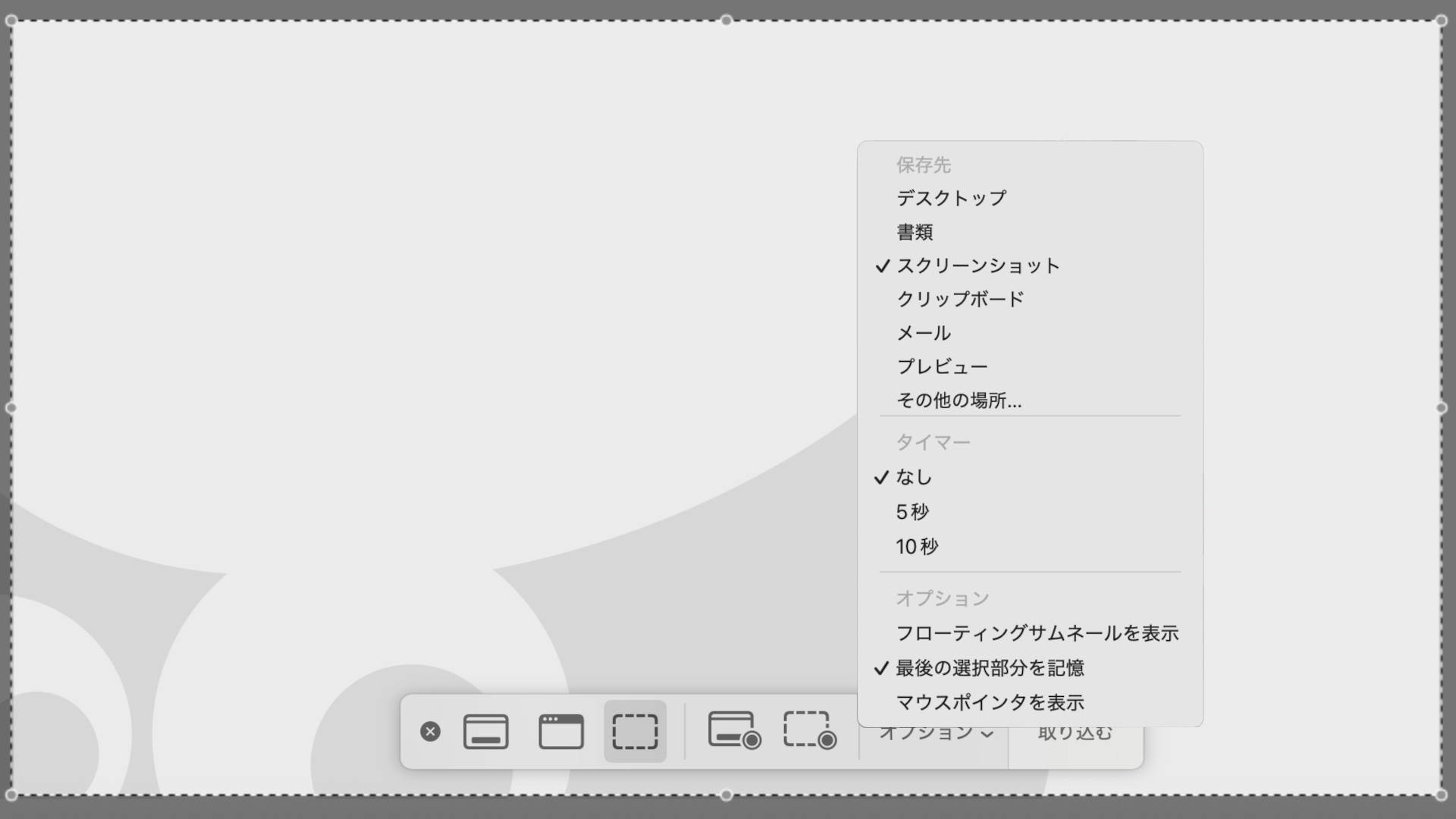
Task: Select the Capture Entire Screen tool
Action: tap(485, 731)
